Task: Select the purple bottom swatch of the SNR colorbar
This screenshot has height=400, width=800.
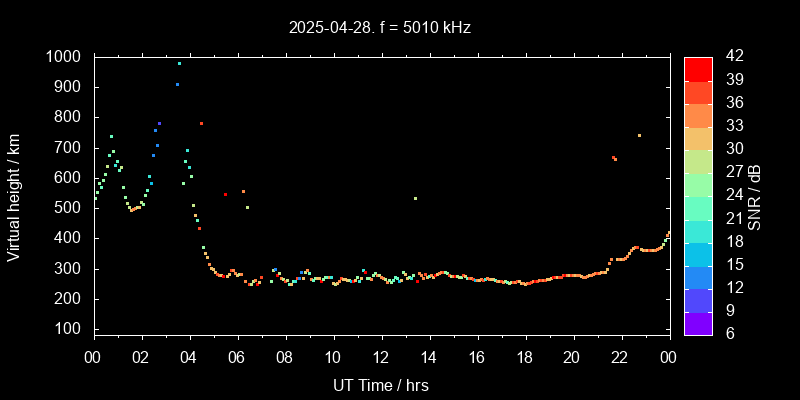Action: [x=698, y=323]
